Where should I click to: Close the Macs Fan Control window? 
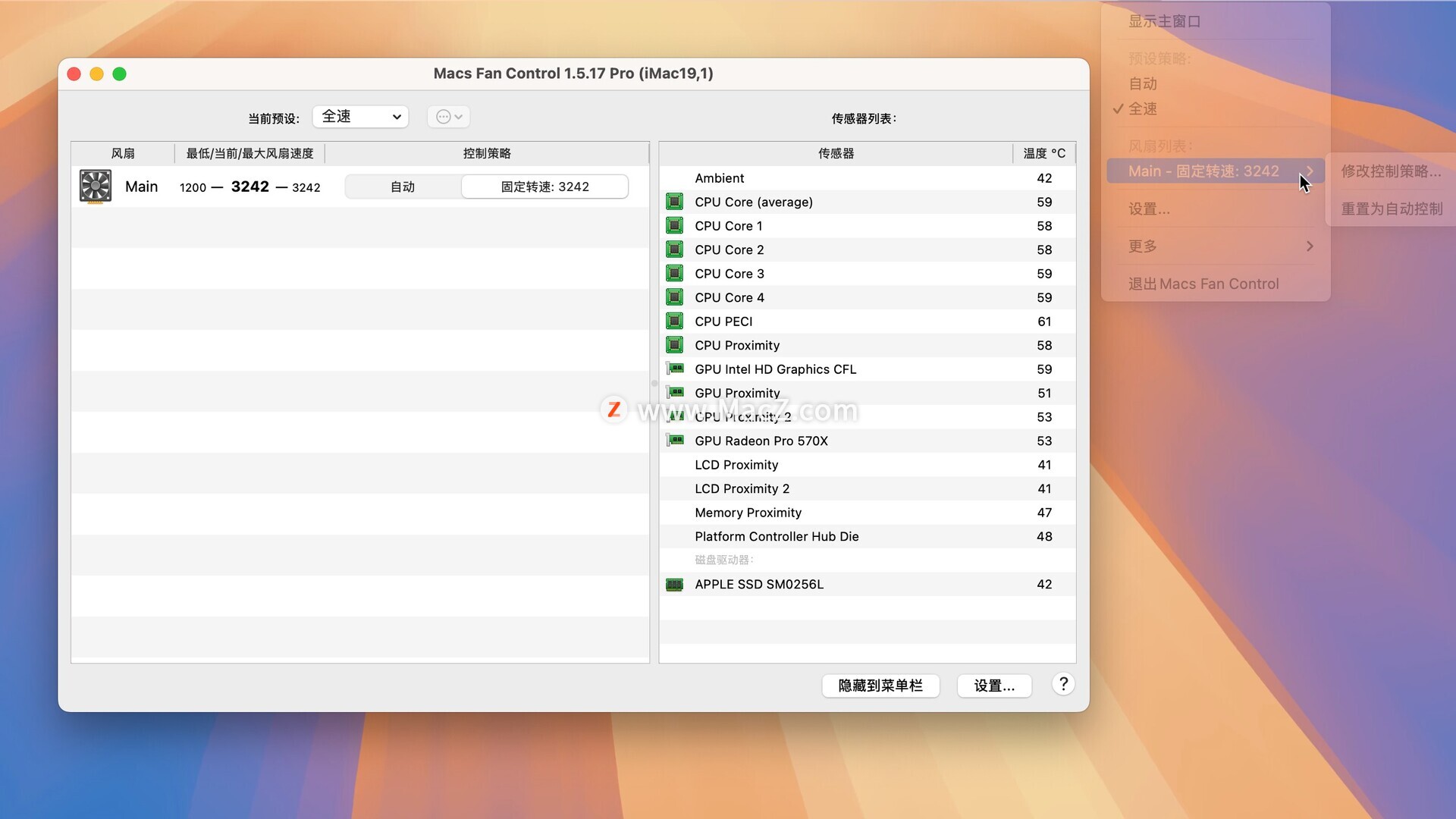74,74
